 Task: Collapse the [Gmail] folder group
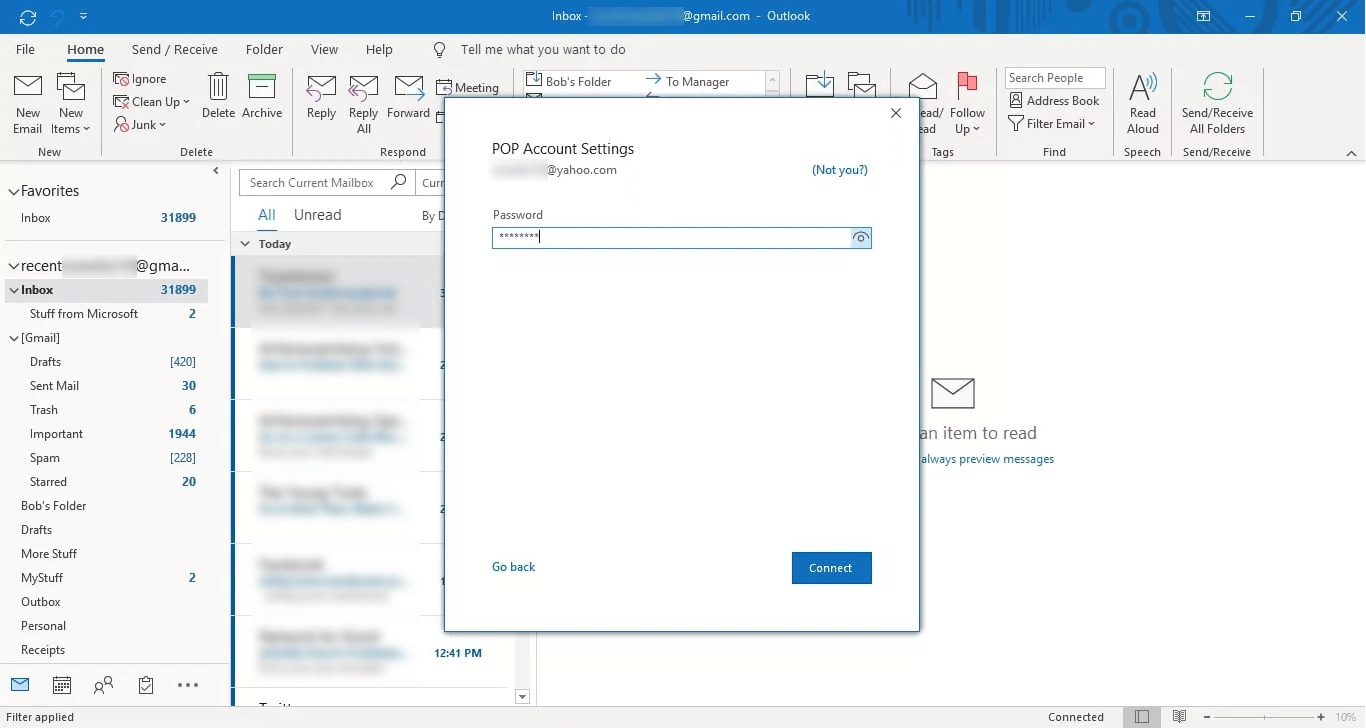(x=13, y=338)
